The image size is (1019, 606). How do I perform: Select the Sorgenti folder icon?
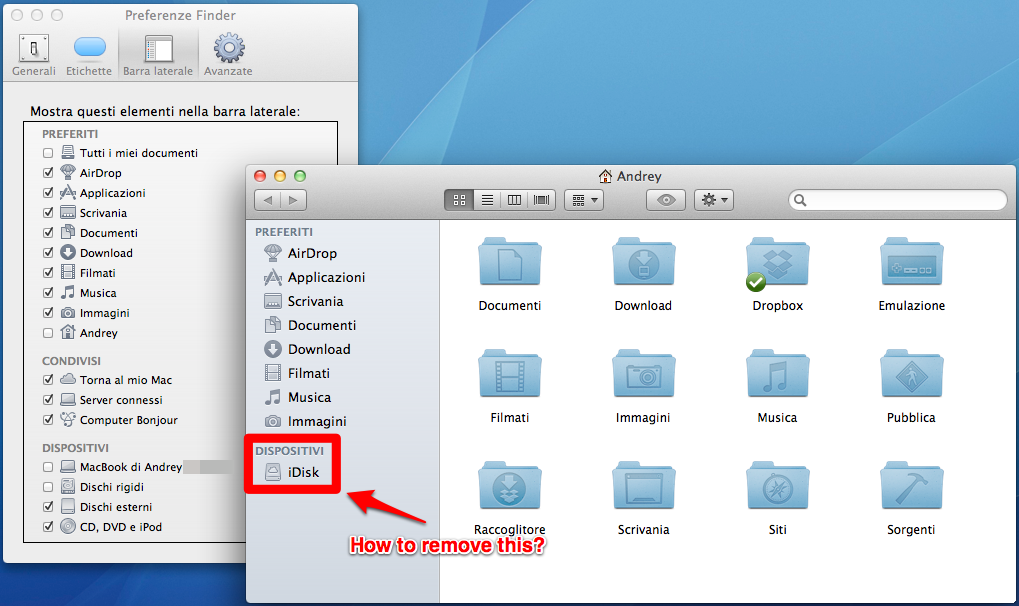pos(911,486)
